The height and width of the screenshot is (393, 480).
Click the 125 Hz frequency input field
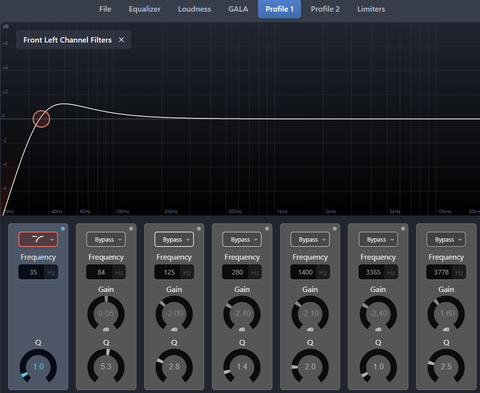174,272
